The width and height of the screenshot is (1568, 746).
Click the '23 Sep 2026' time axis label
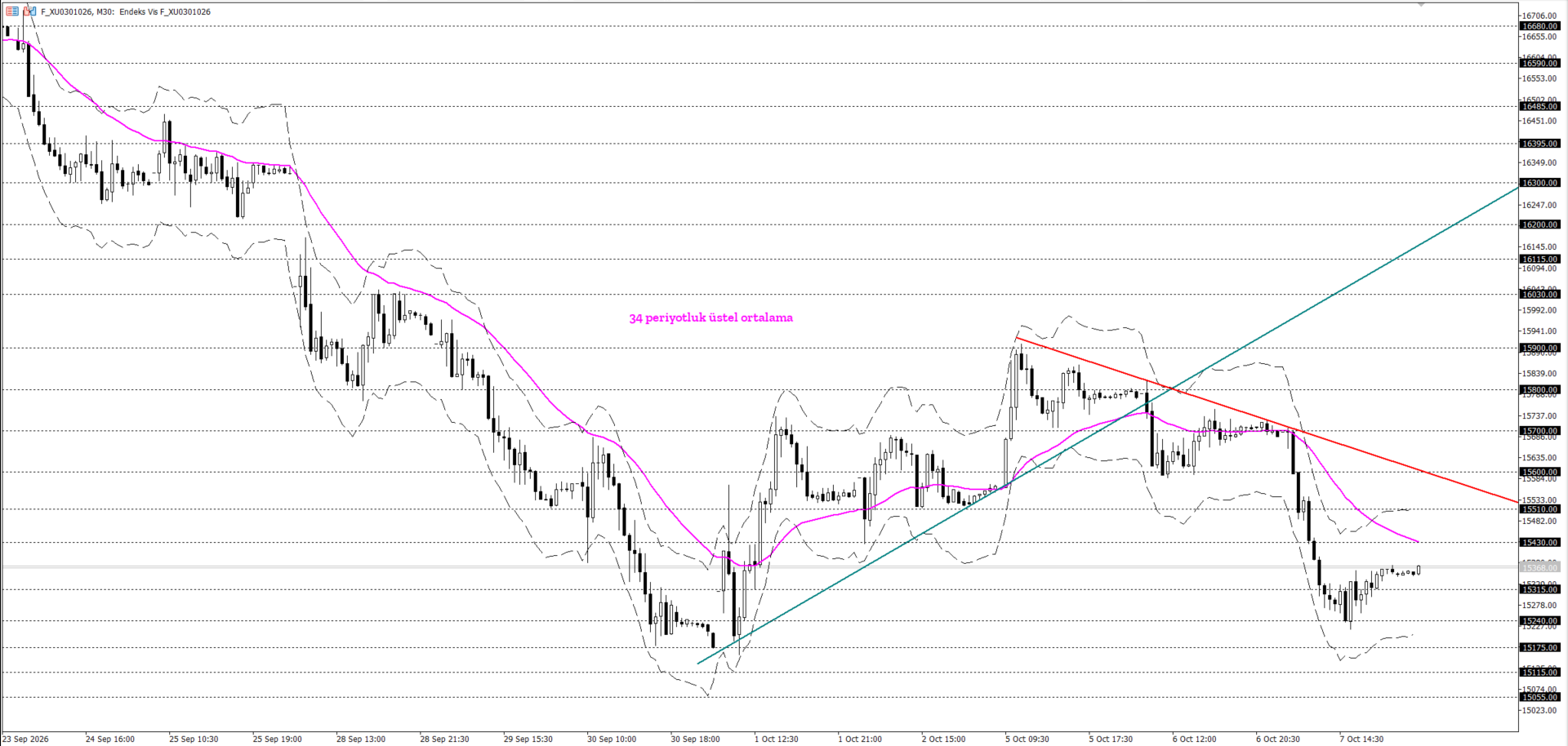click(x=25, y=739)
